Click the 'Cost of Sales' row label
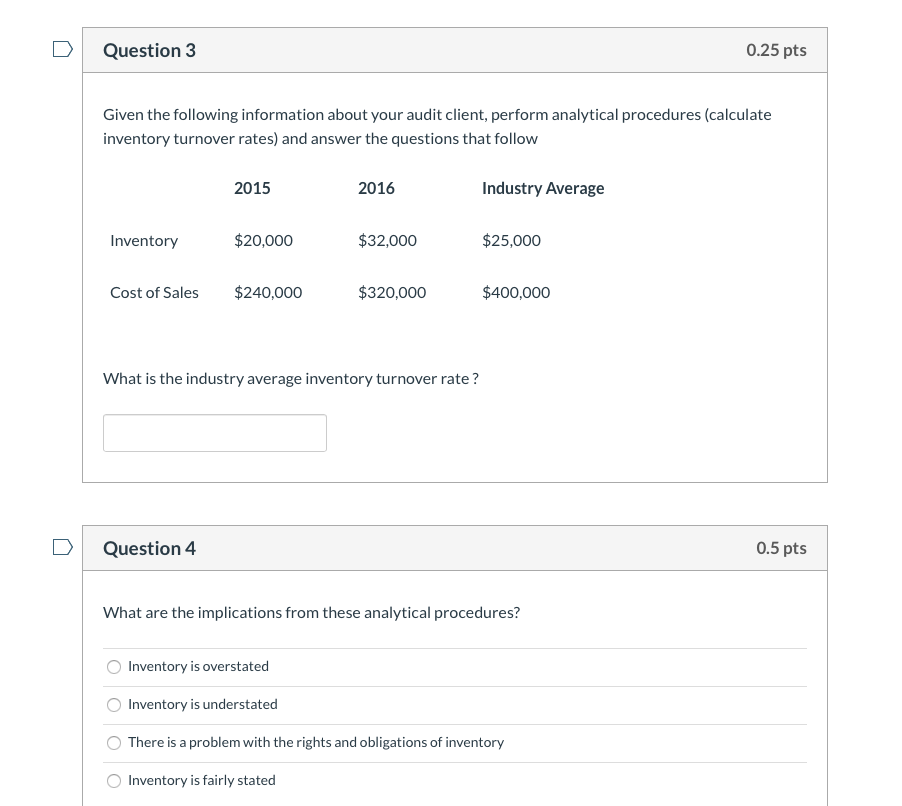The width and height of the screenshot is (902, 806). tap(154, 292)
